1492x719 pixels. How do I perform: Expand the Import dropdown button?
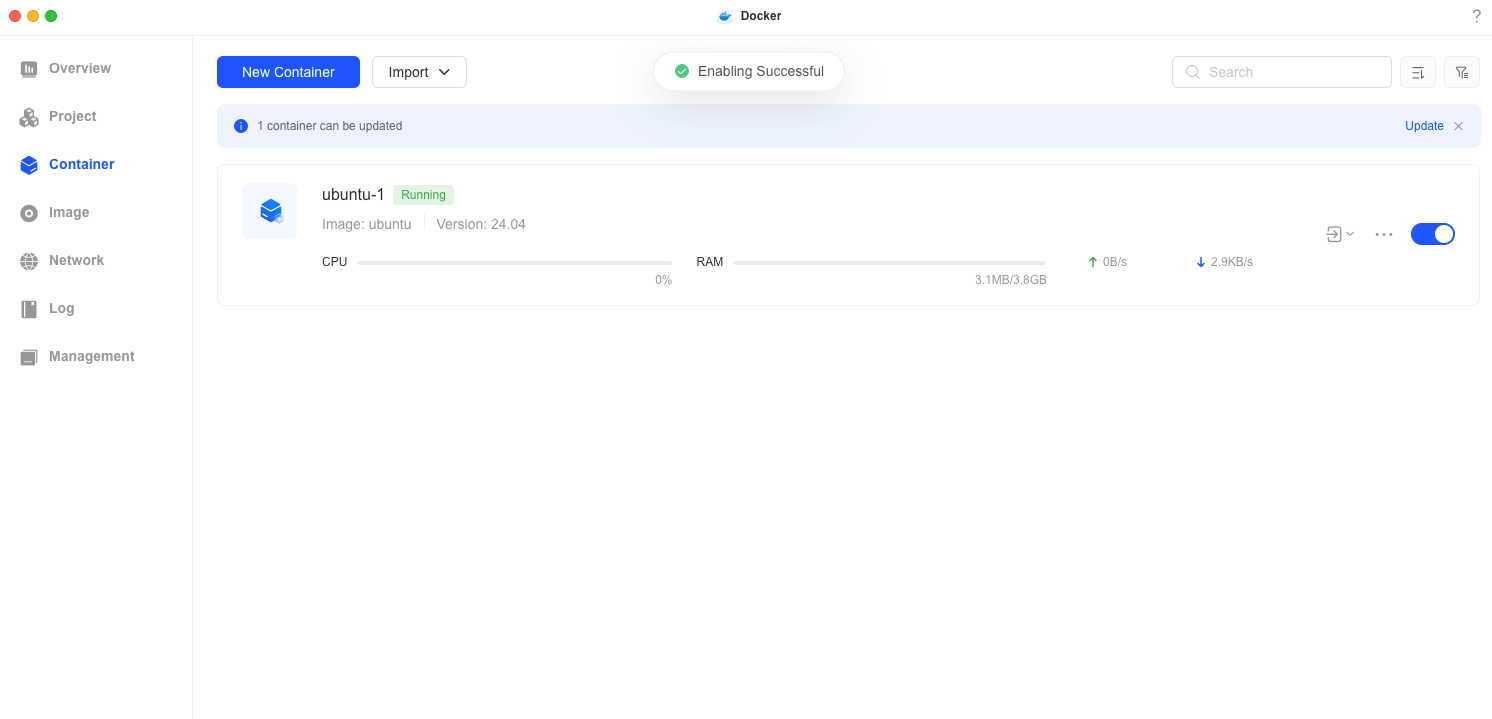click(x=419, y=72)
